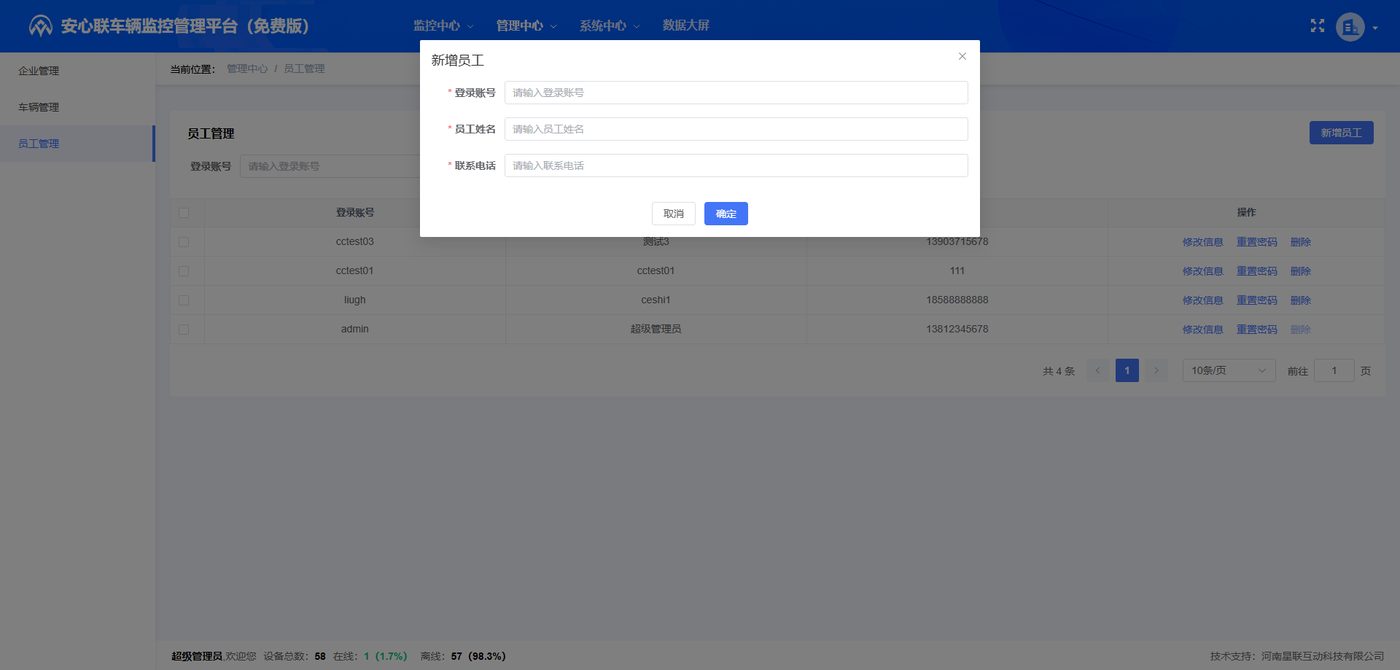The width and height of the screenshot is (1400, 670).
Task: Click 修改信息 for liugh
Action: 1203,300
